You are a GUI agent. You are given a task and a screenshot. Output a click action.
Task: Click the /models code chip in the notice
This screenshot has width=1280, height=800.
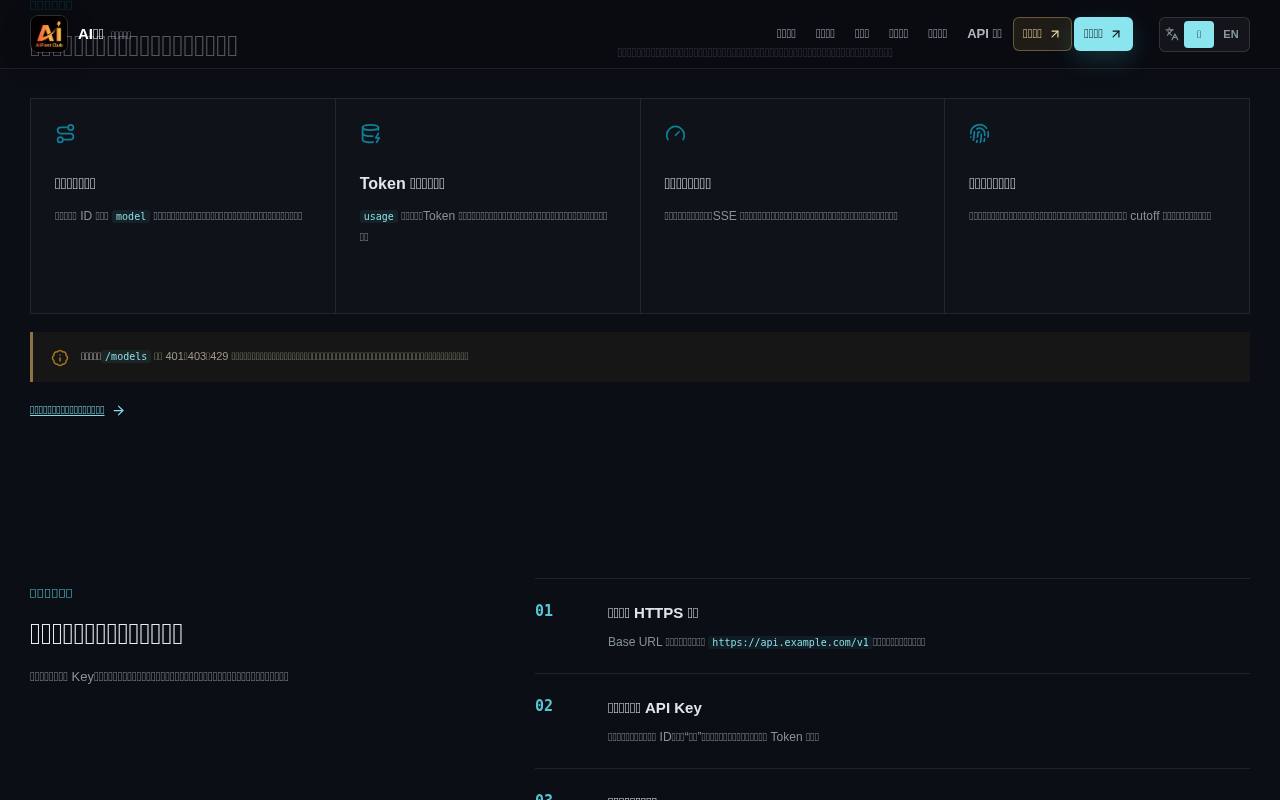(126, 356)
